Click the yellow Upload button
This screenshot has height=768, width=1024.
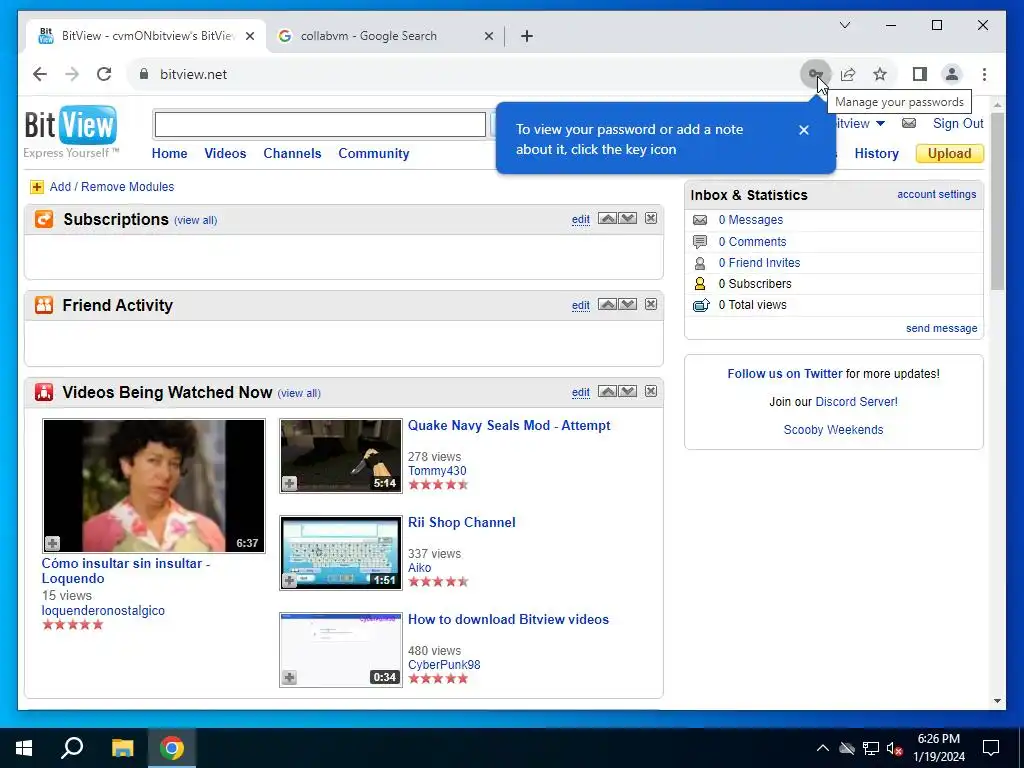950,153
